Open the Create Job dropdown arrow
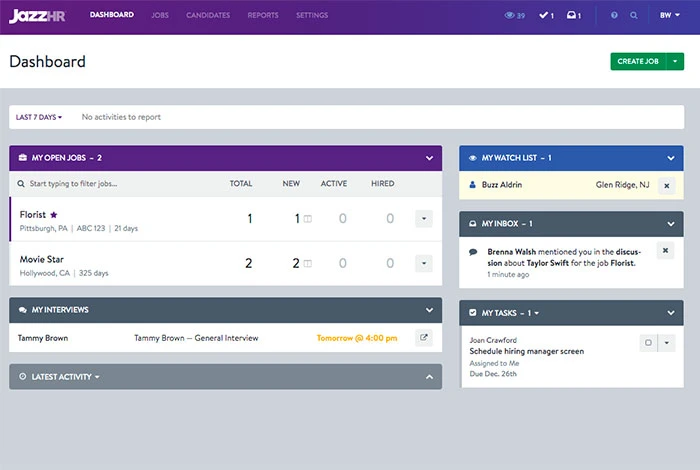The height and width of the screenshot is (470, 700). pyautogui.click(x=676, y=61)
